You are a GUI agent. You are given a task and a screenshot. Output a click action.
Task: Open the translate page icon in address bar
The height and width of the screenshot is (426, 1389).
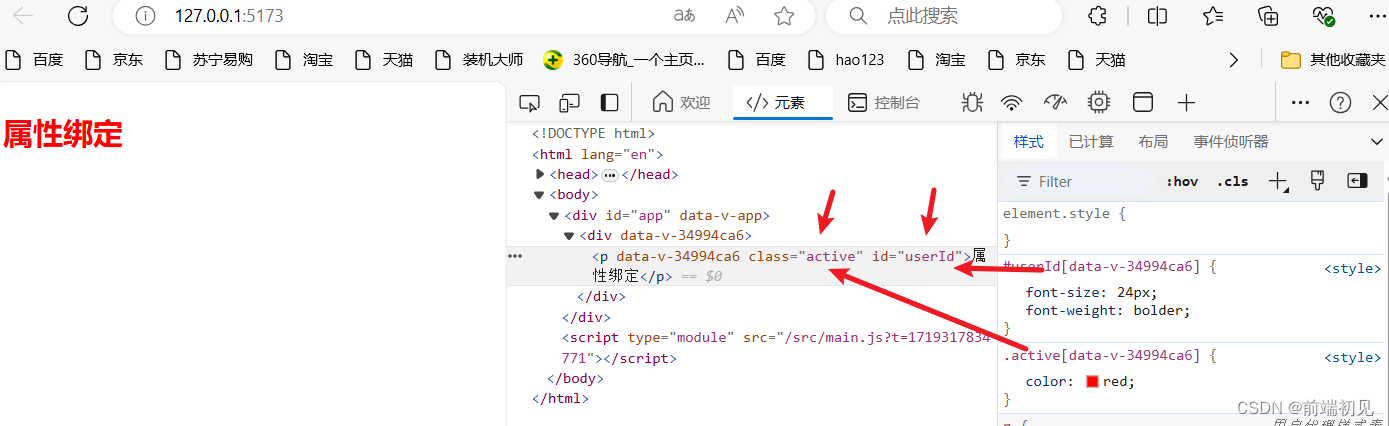pos(684,16)
